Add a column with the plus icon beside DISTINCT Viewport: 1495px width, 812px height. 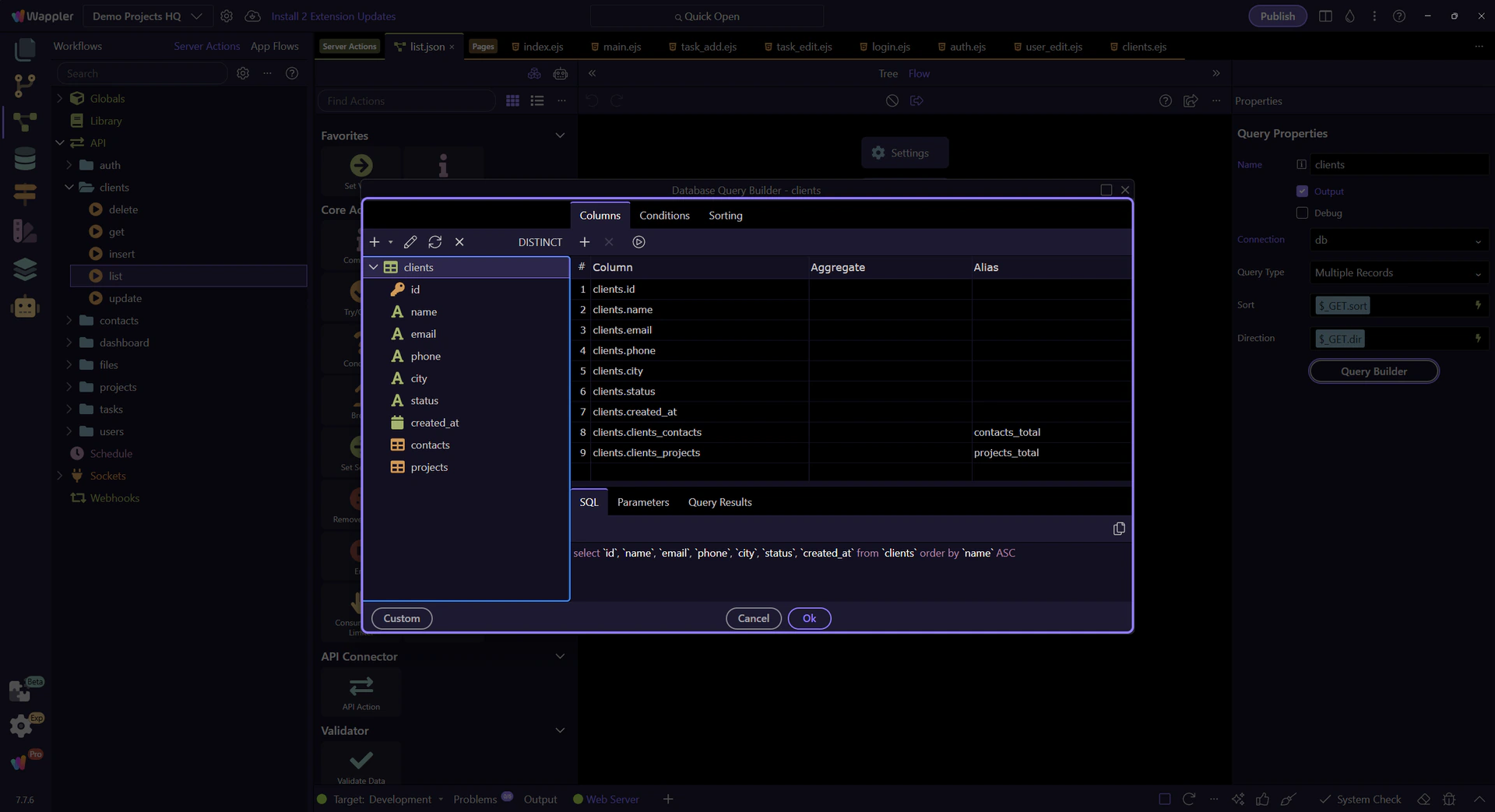pos(585,242)
